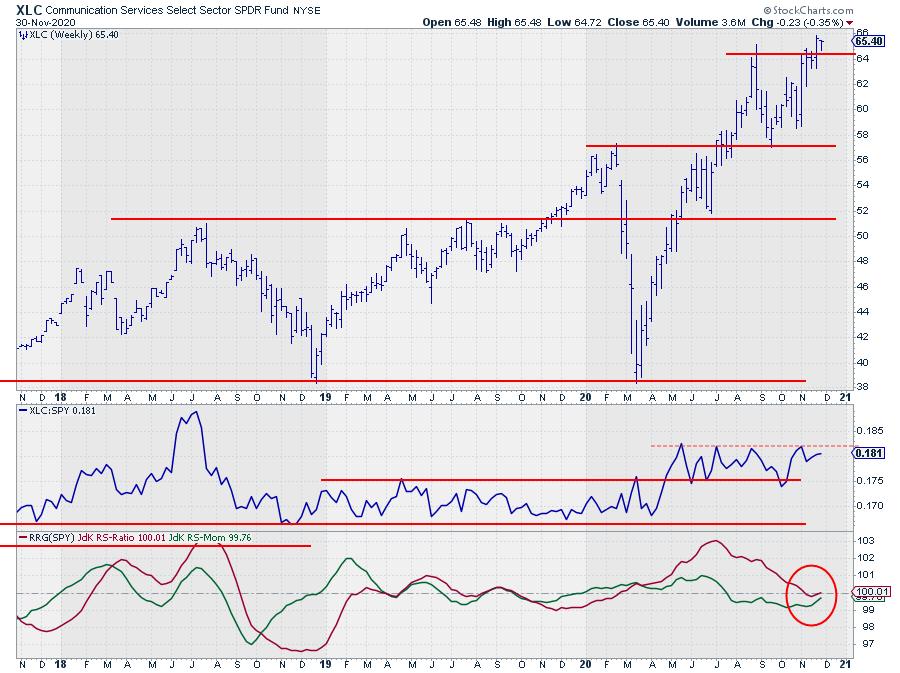
Task: Click the 0.175 label on the ratio axis
Action: click(x=870, y=481)
